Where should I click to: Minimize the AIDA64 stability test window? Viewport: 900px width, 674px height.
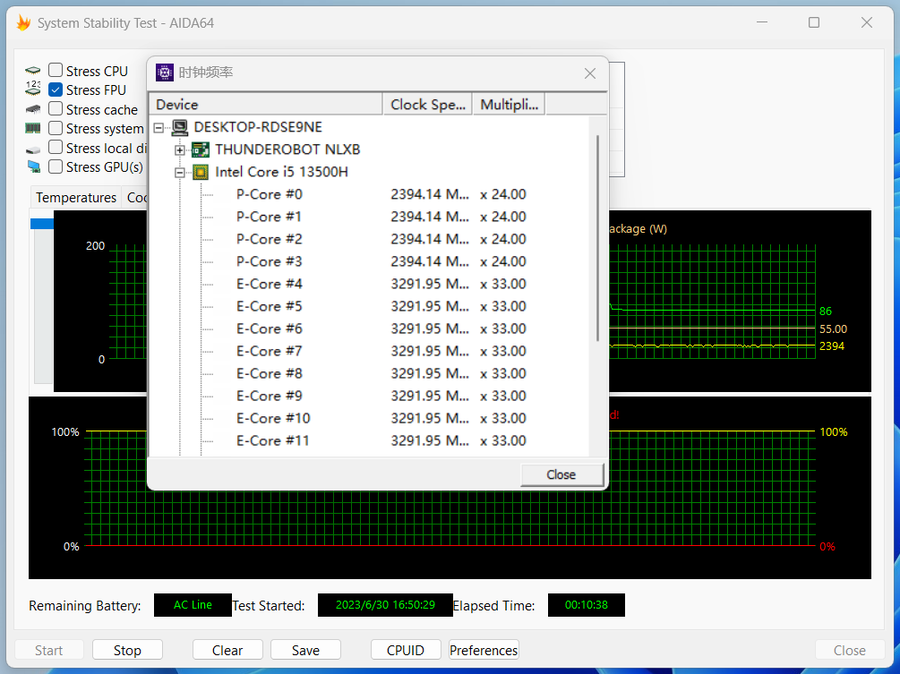762,22
